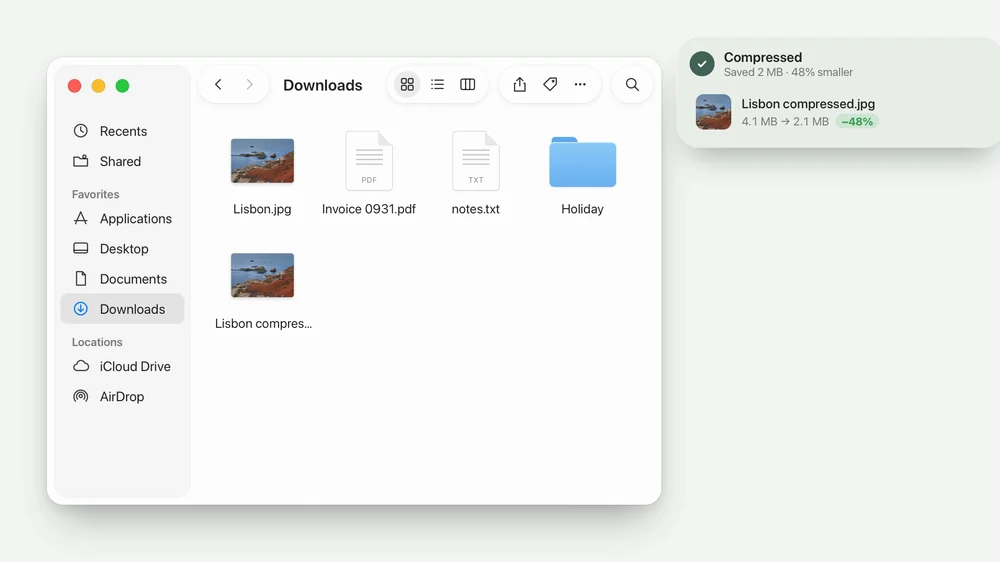
Task: Click the -48% badge in notification
Action: [857, 121]
